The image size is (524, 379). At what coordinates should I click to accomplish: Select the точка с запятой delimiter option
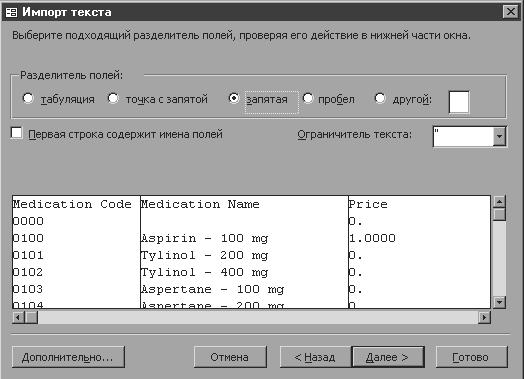point(113,99)
